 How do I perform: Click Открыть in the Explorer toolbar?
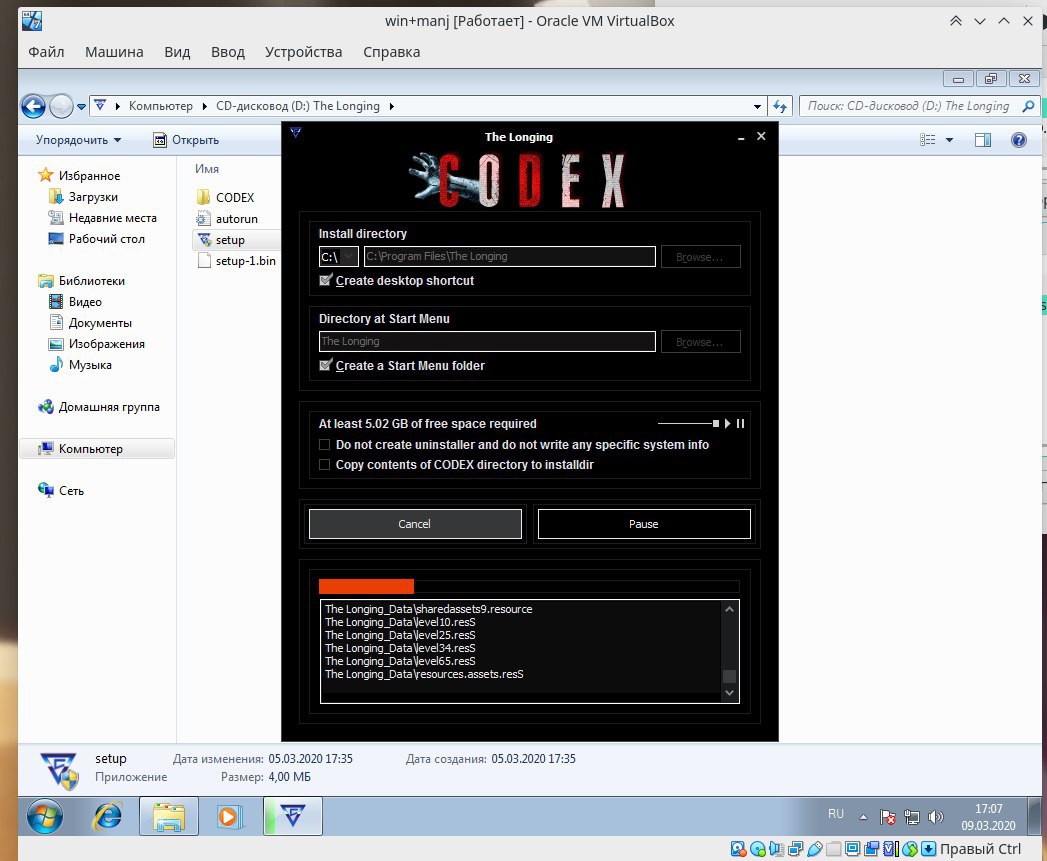pos(186,140)
